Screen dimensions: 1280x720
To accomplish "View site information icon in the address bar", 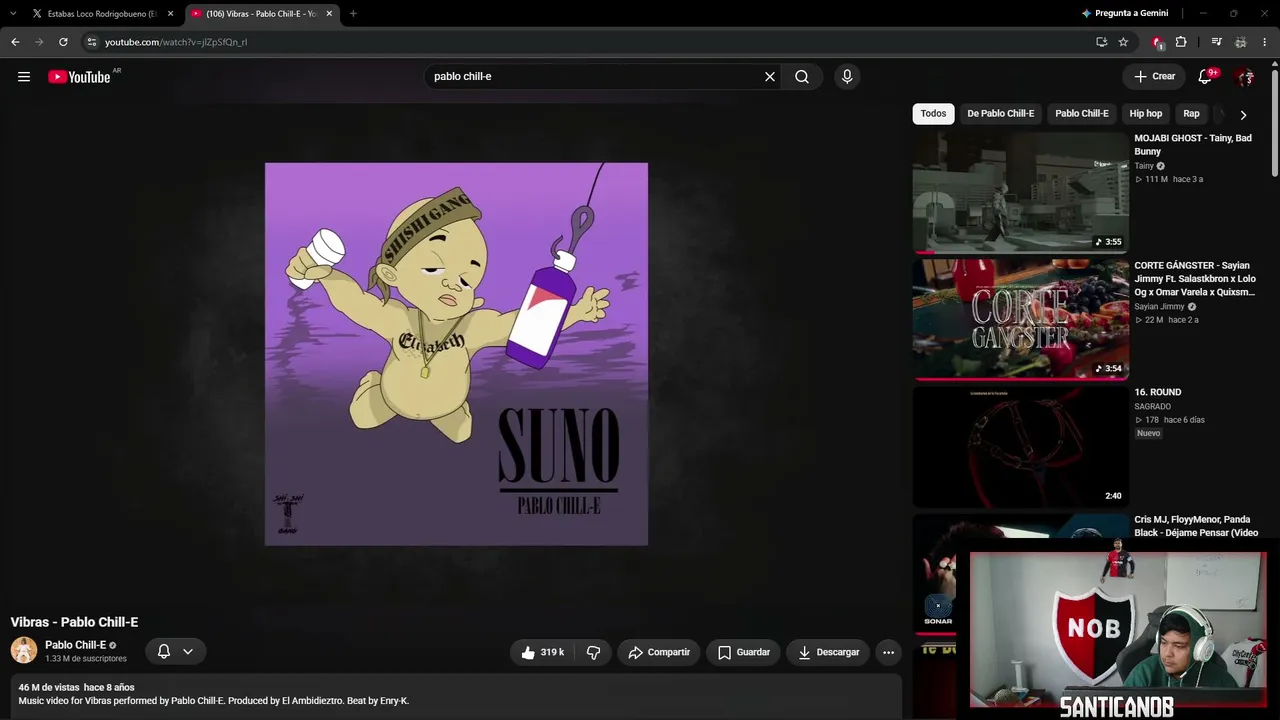I will pyautogui.click(x=91, y=42).
